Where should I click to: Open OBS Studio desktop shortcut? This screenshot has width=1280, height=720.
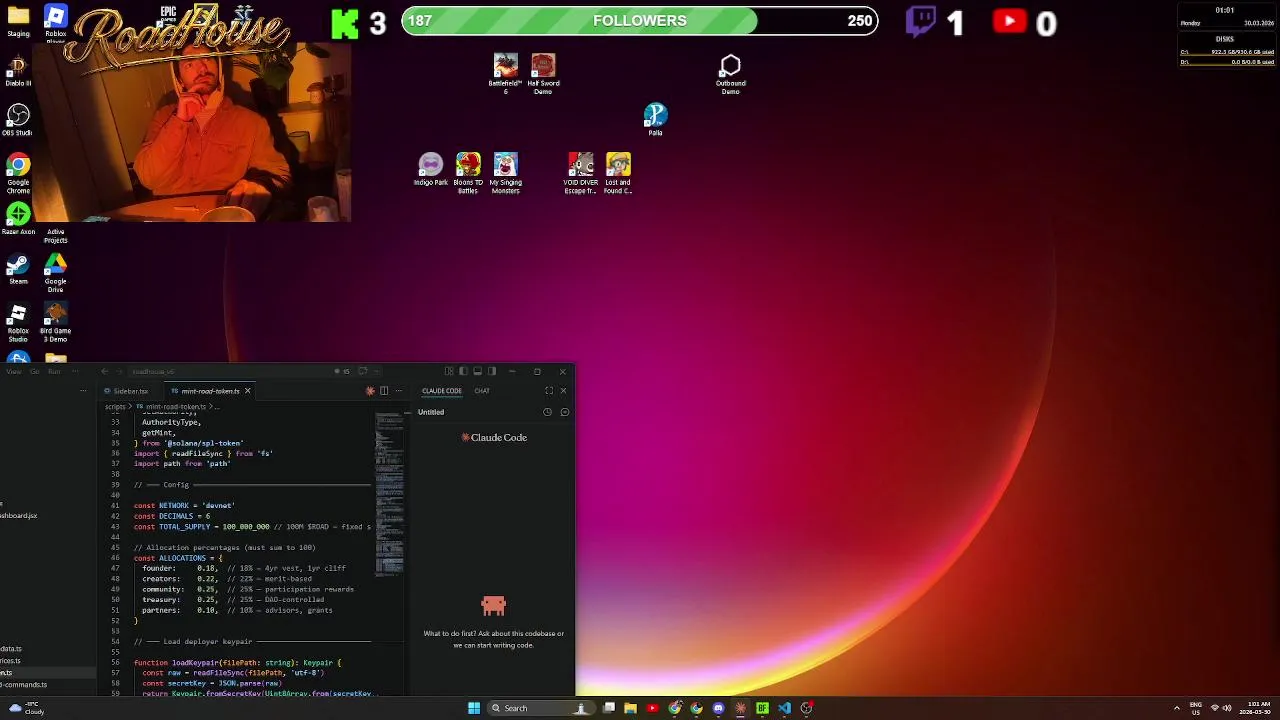[18, 120]
